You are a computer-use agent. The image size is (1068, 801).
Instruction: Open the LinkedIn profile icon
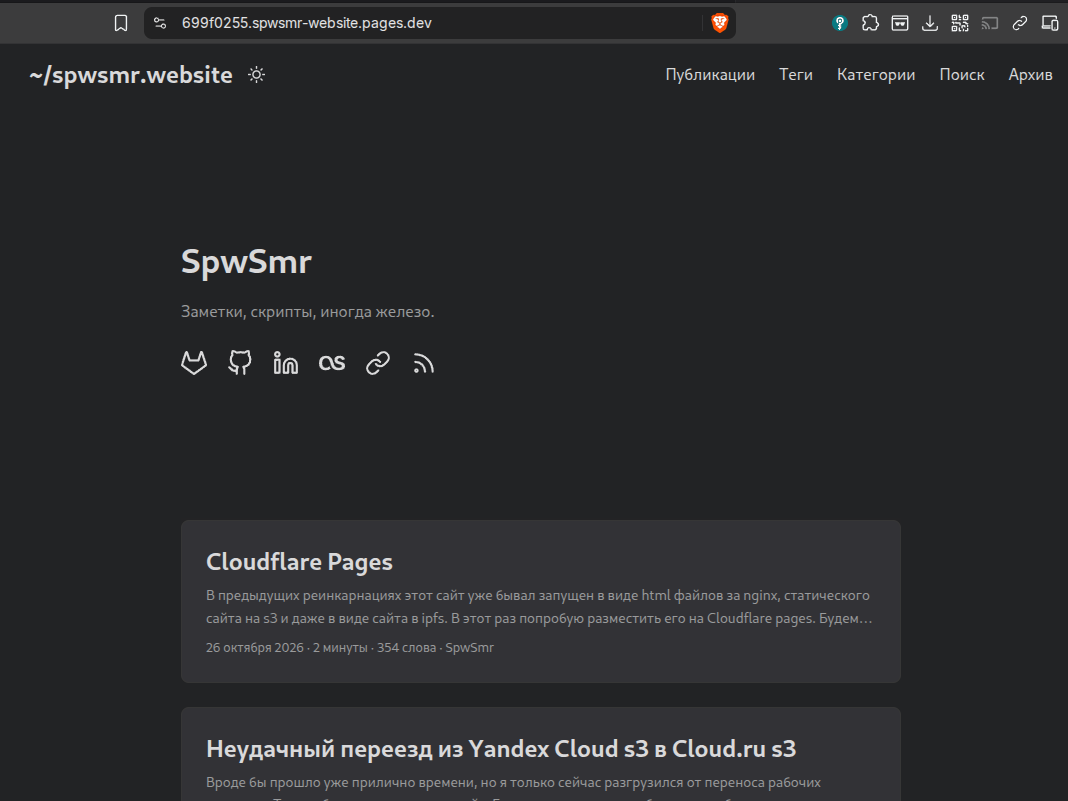coord(285,363)
